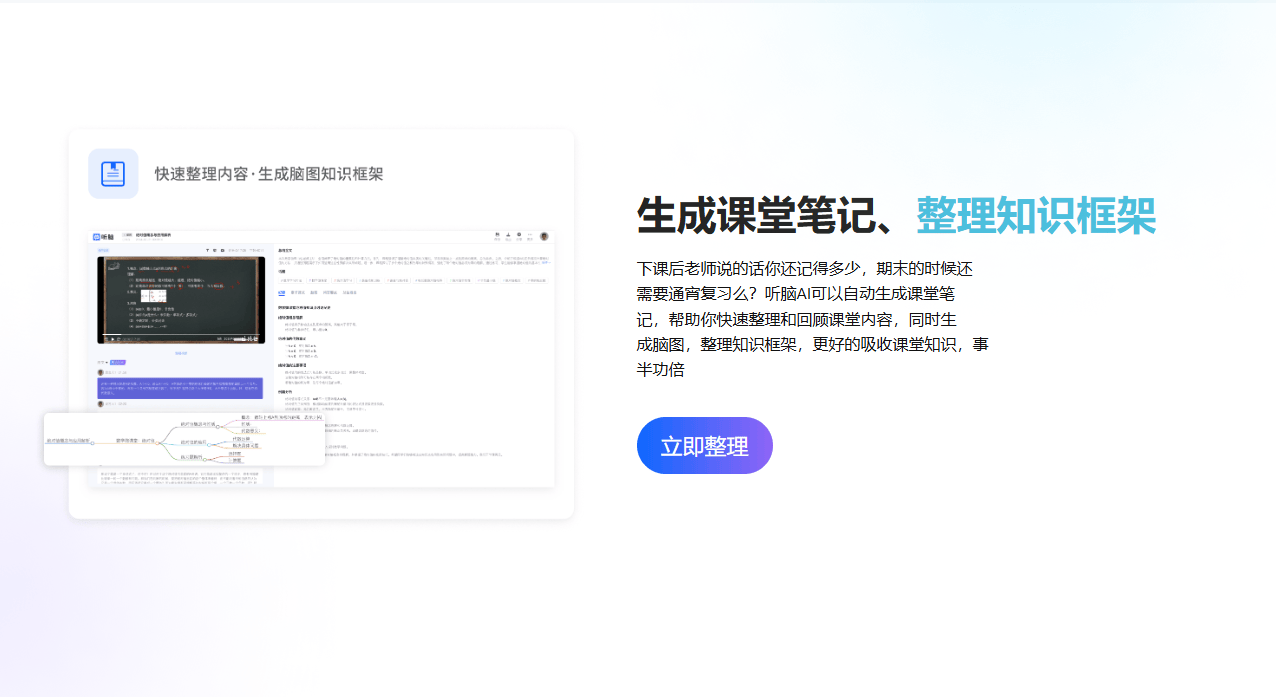Image resolution: width=1276 pixels, height=697 pixels.
Task: Select the highlighted purple transcript paragraph
Action: click(180, 387)
